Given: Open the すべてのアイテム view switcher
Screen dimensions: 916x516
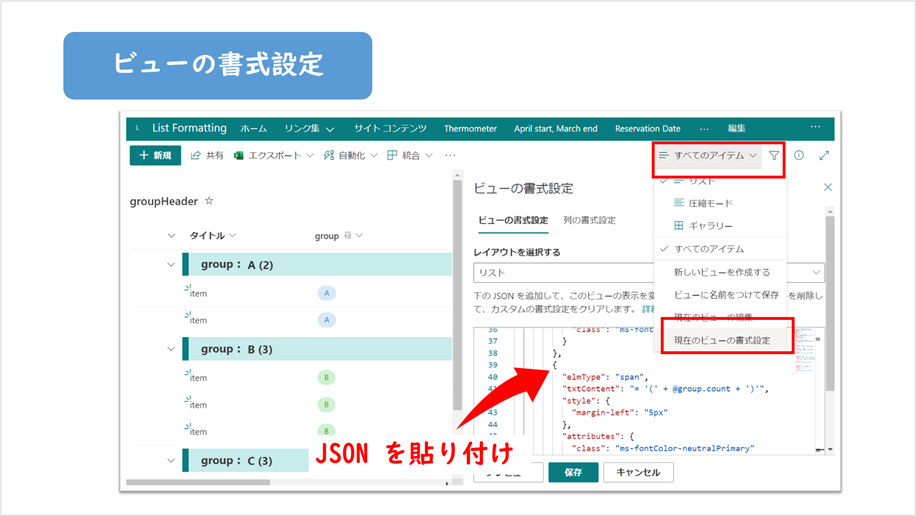Looking at the screenshot, I should point(708,155).
